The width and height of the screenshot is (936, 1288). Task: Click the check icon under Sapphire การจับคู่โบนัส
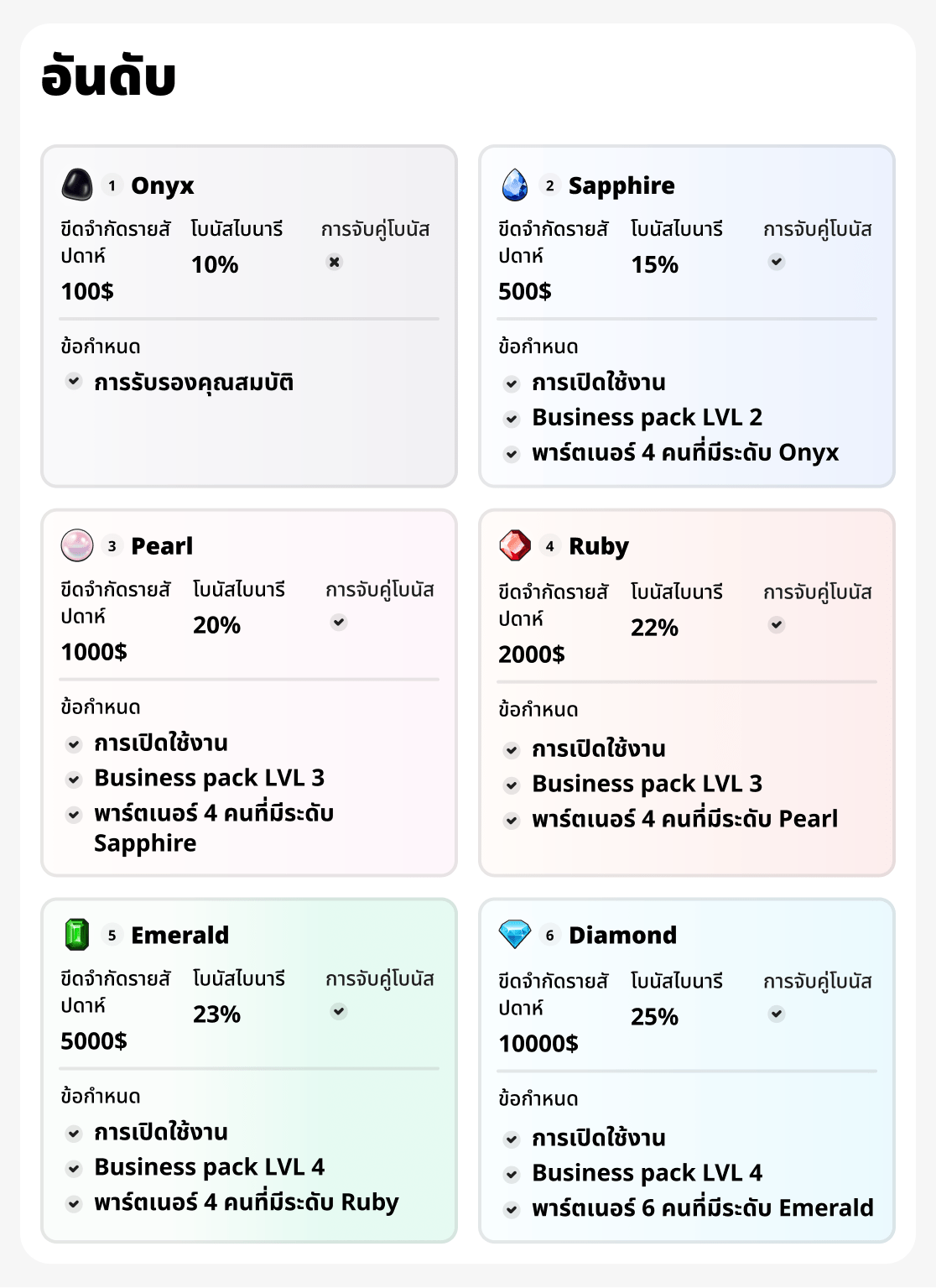coord(777,261)
